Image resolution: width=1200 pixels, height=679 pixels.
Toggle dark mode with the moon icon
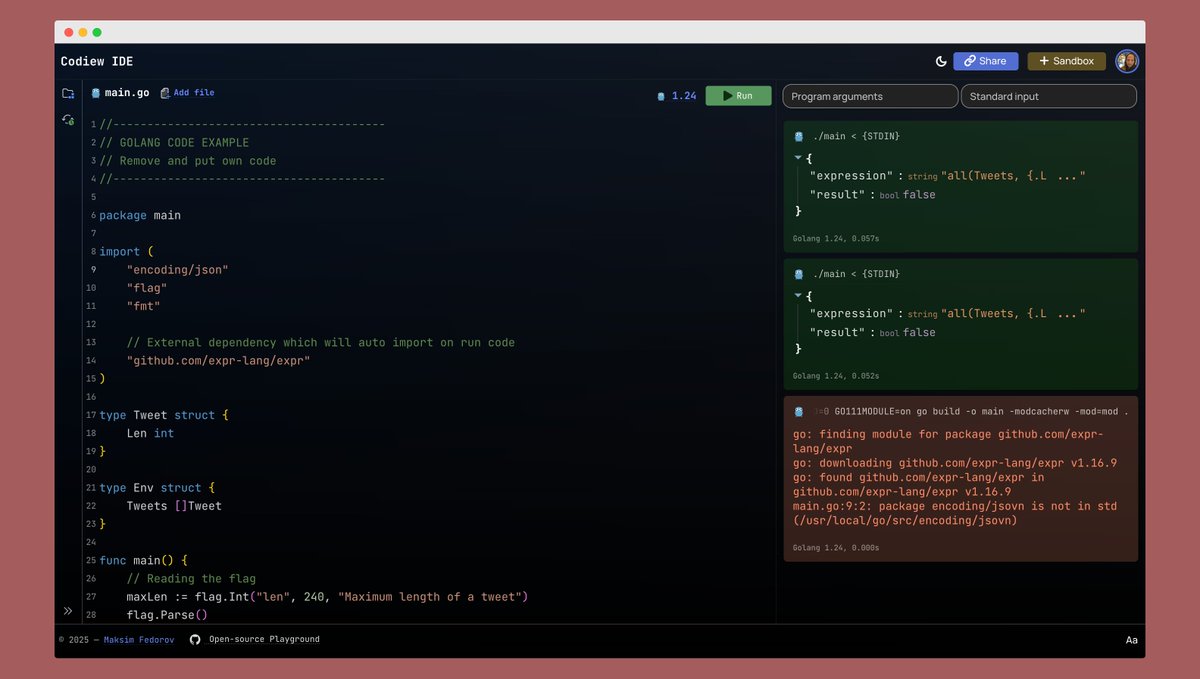pos(941,61)
